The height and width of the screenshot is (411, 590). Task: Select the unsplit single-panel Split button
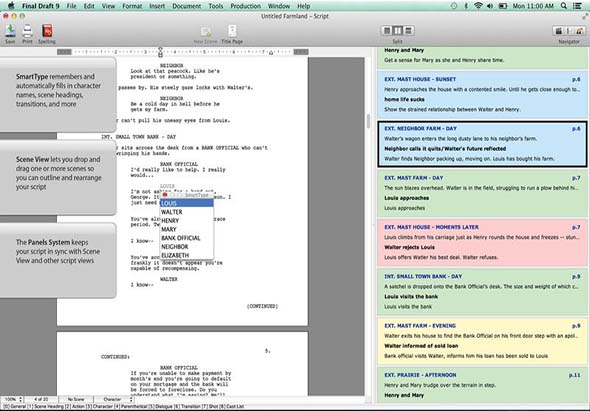click(x=386, y=30)
